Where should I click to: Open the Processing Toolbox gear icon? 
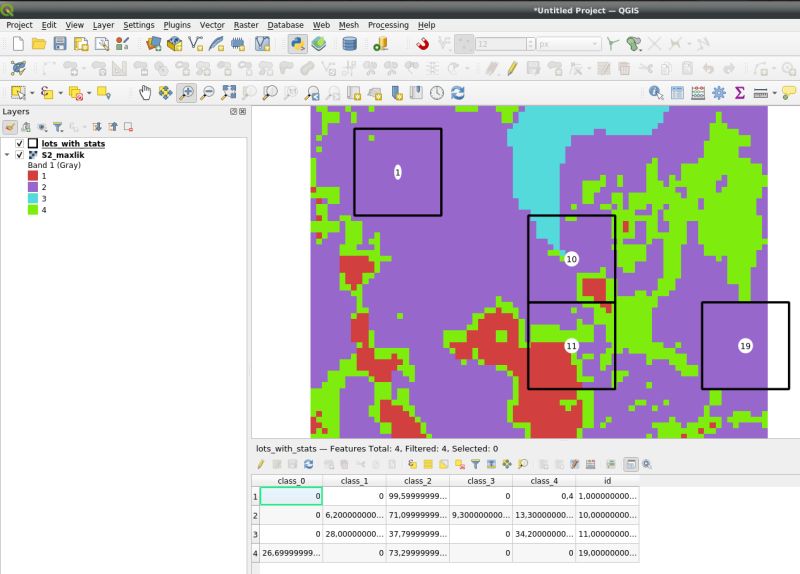point(719,93)
